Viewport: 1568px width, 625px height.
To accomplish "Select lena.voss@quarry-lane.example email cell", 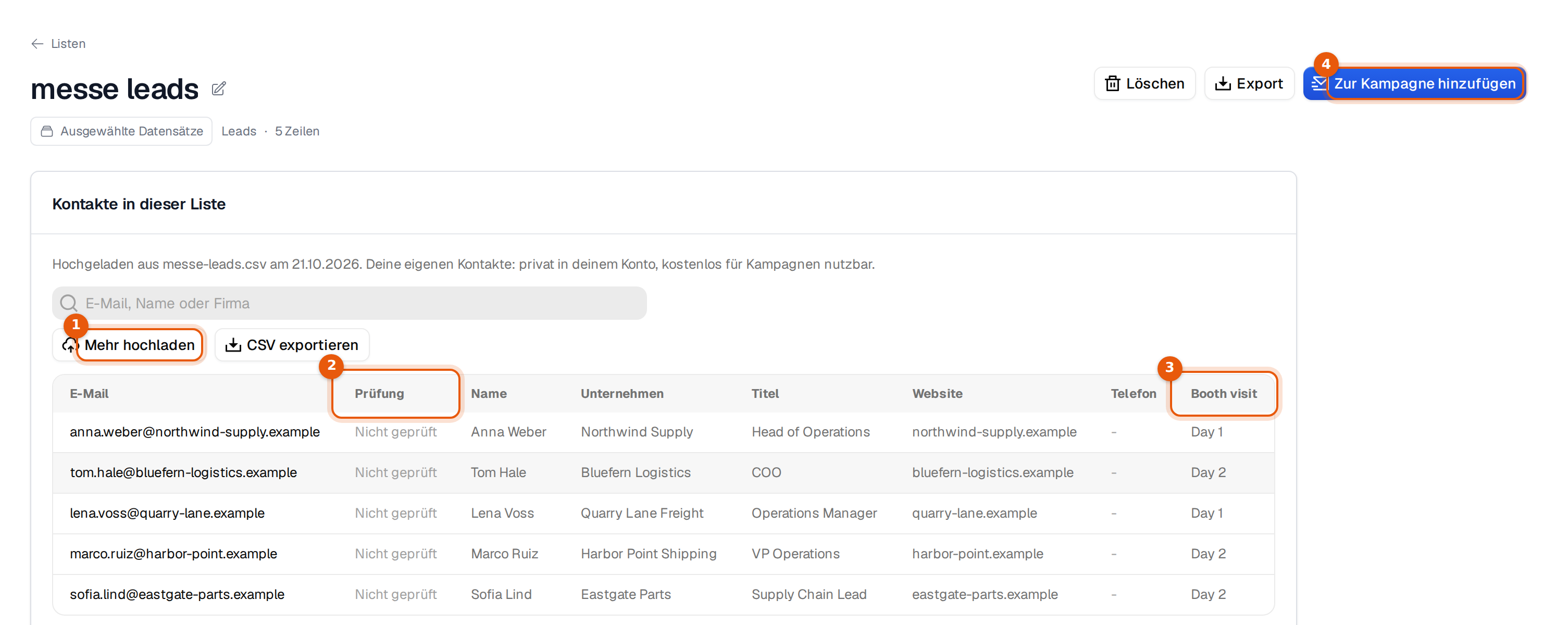I will coord(167,514).
